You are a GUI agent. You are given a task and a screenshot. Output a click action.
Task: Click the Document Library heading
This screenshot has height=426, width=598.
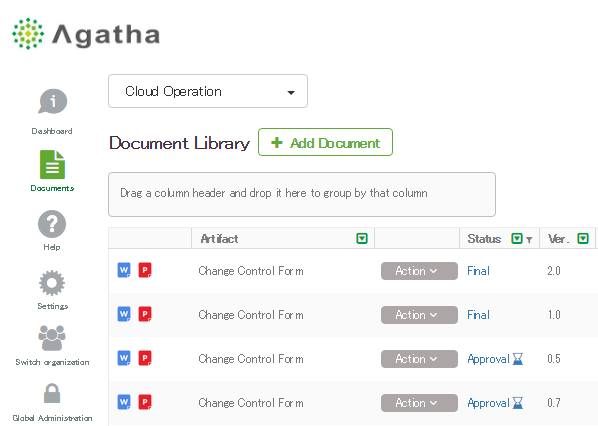[179, 143]
